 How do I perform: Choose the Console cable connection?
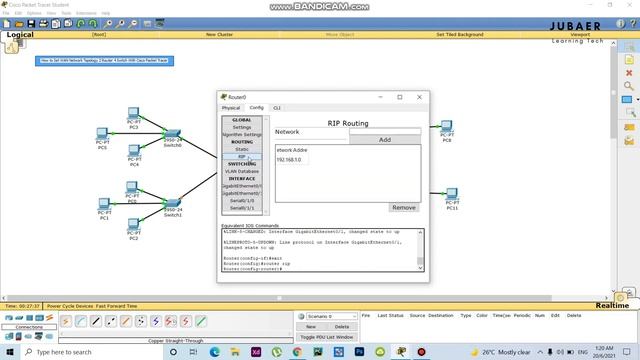(81, 321)
